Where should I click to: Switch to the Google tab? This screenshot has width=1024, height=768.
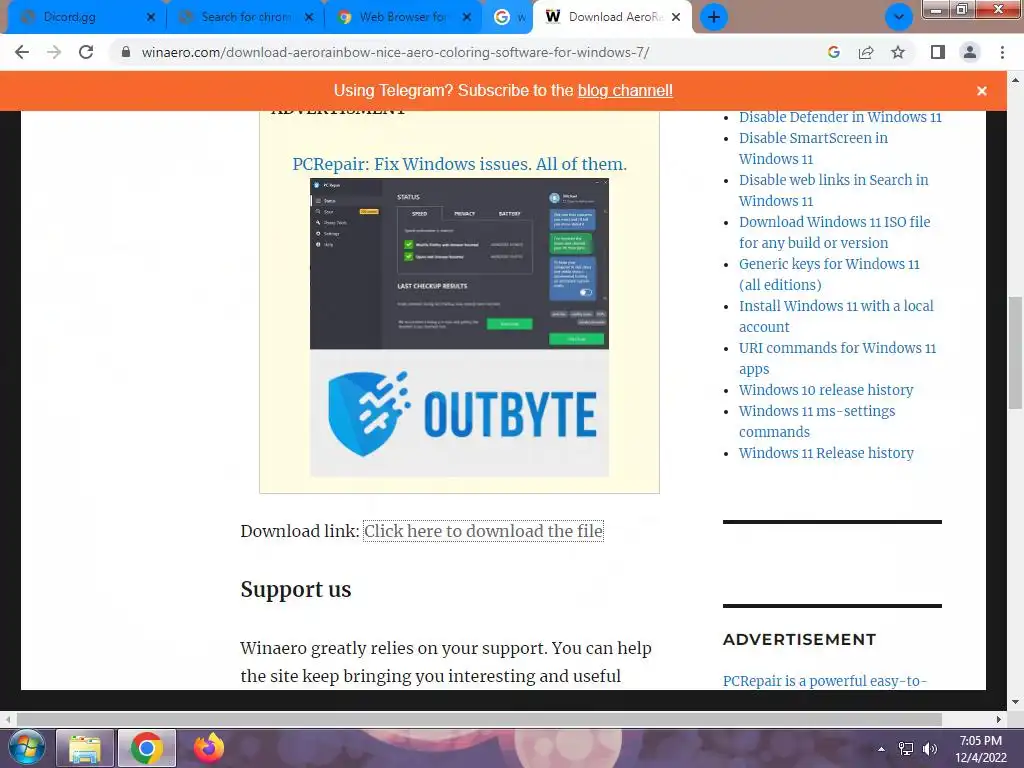click(509, 17)
